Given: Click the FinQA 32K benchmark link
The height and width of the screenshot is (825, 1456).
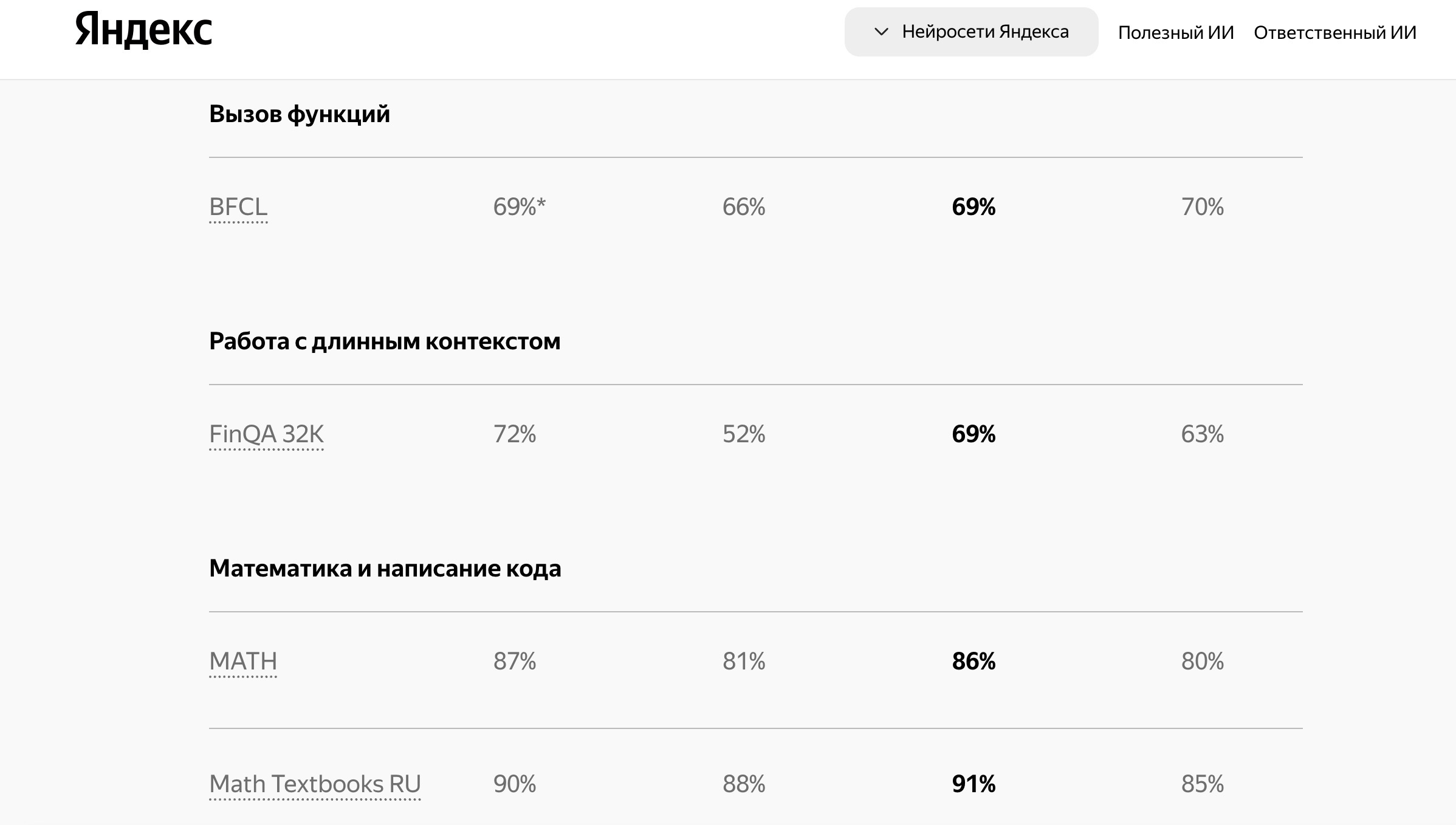Looking at the screenshot, I should click(x=266, y=434).
